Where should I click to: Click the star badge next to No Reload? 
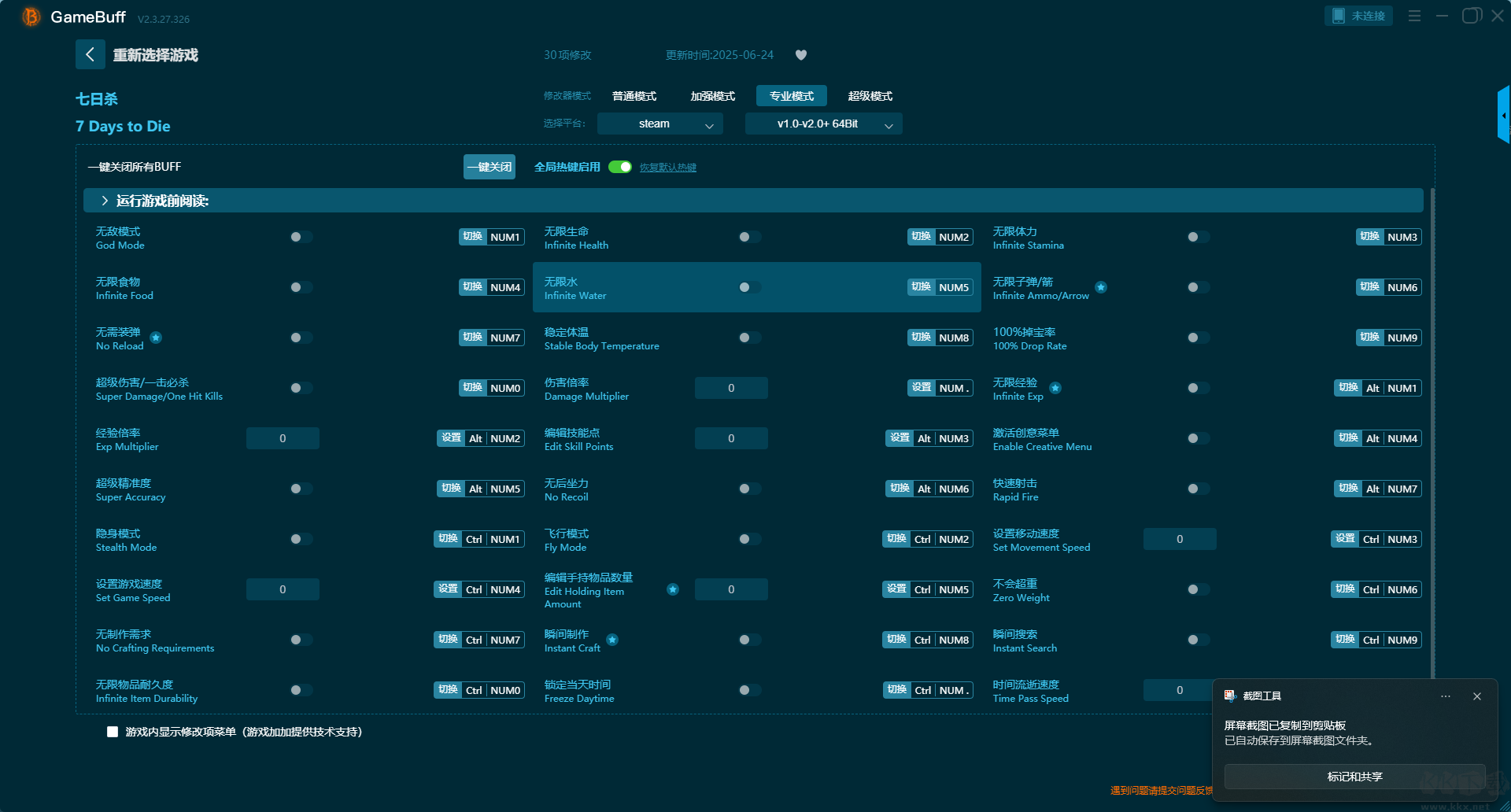156,338
